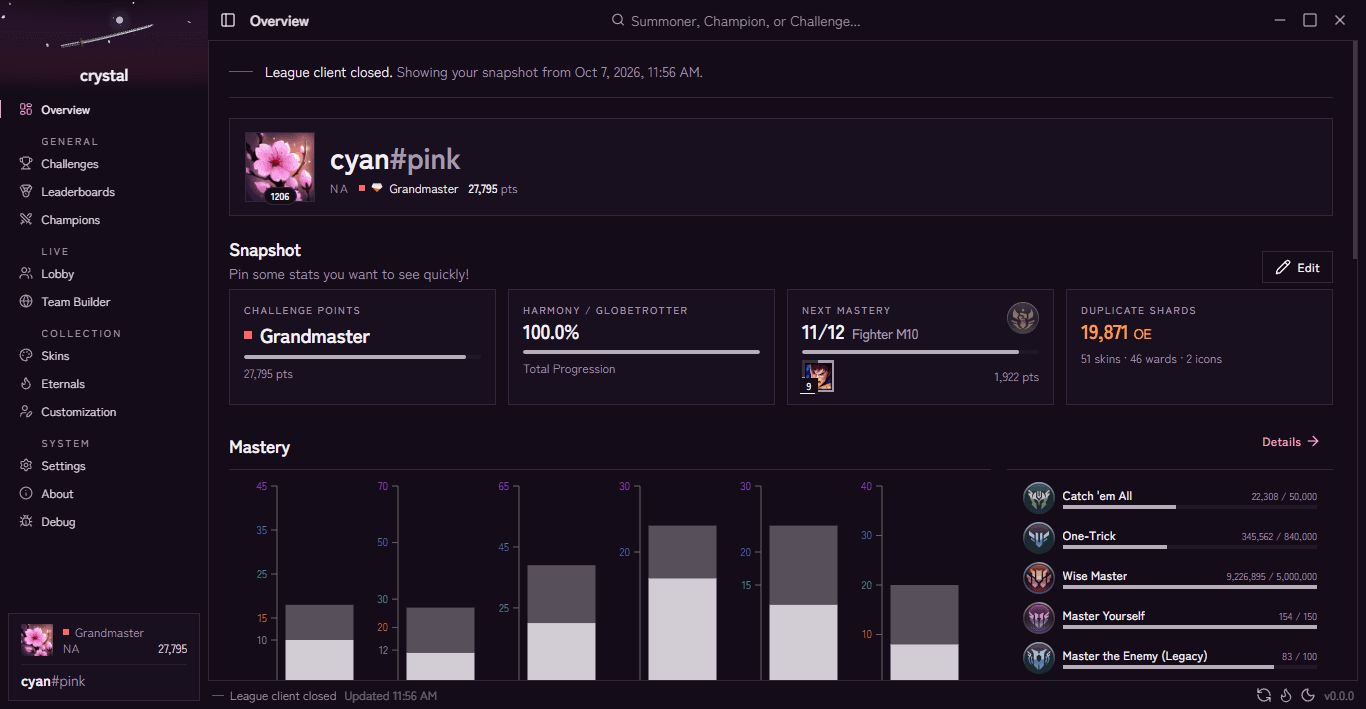Open the Duplicate Shards card
1366x709 pixels.
pyautogui.click(x=1199, y=347)
